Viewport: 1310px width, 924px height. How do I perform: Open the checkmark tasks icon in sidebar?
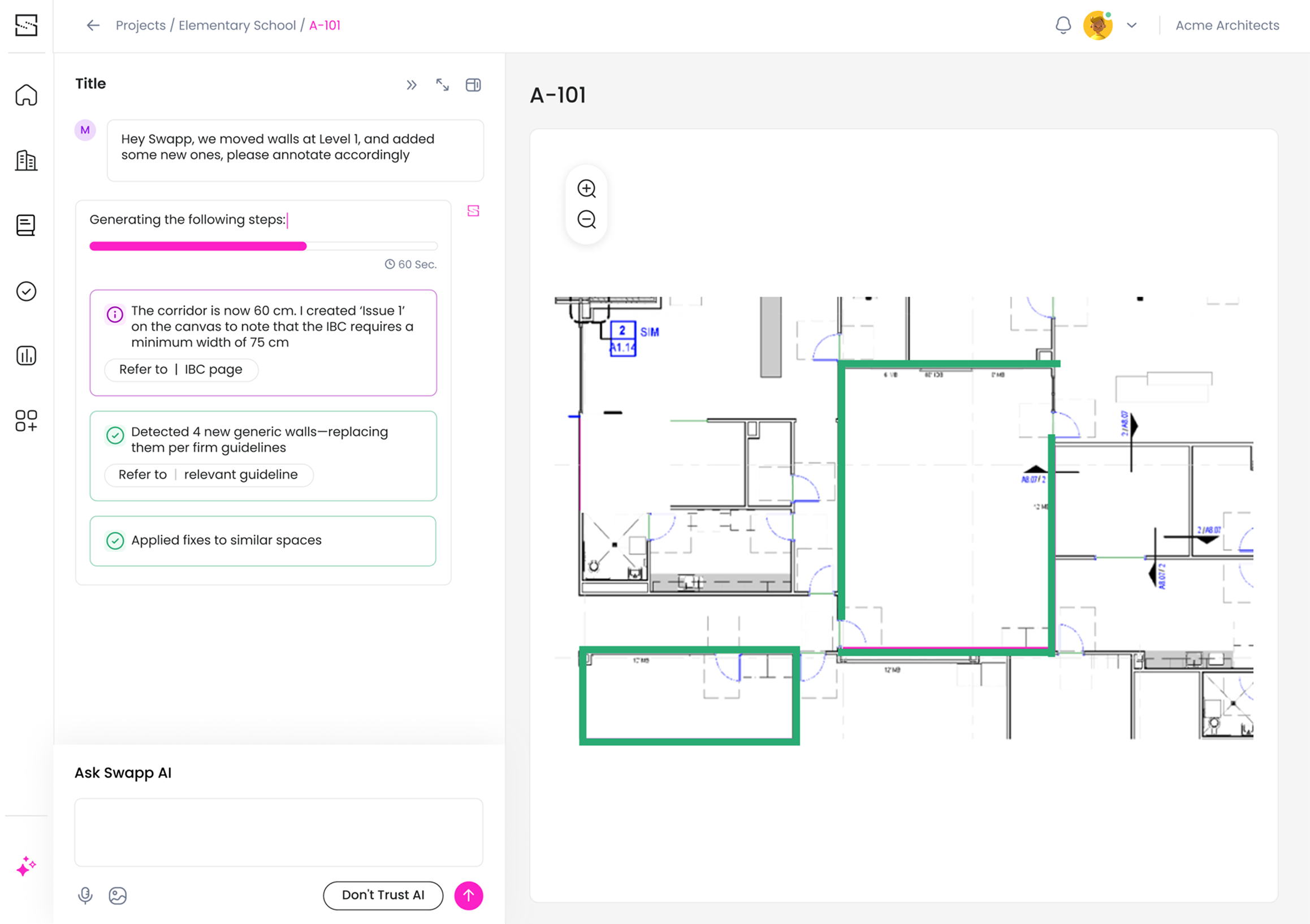coord(26,291)
